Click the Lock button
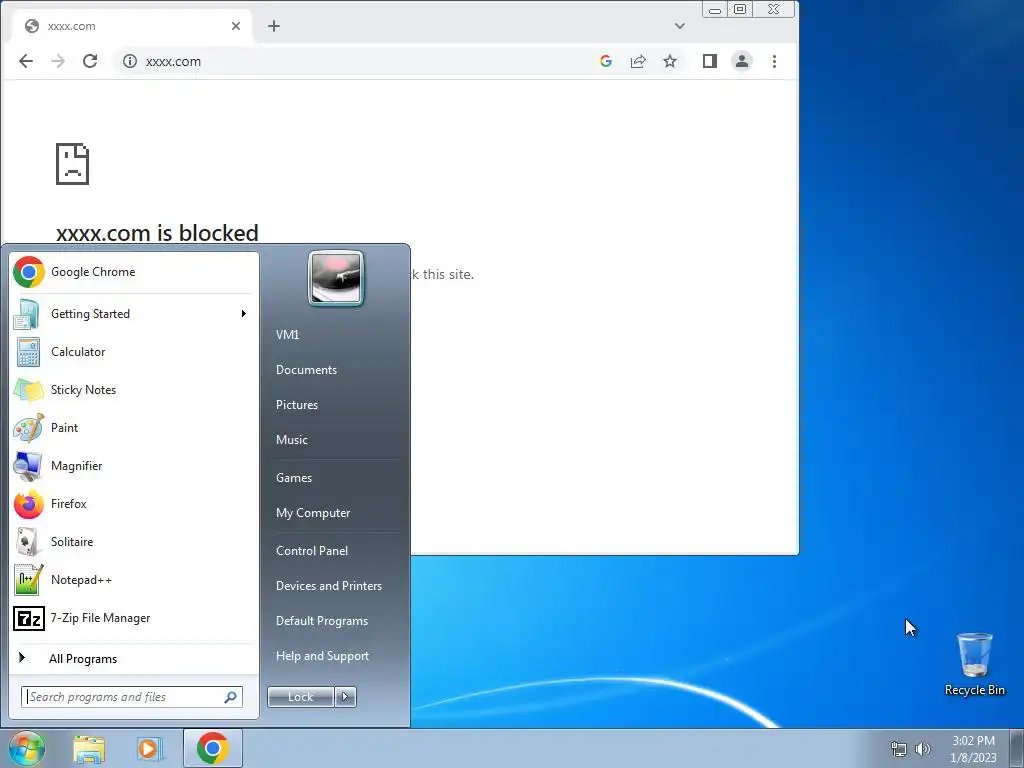This screenshot has width=1024, height=768. click(300, 697)
